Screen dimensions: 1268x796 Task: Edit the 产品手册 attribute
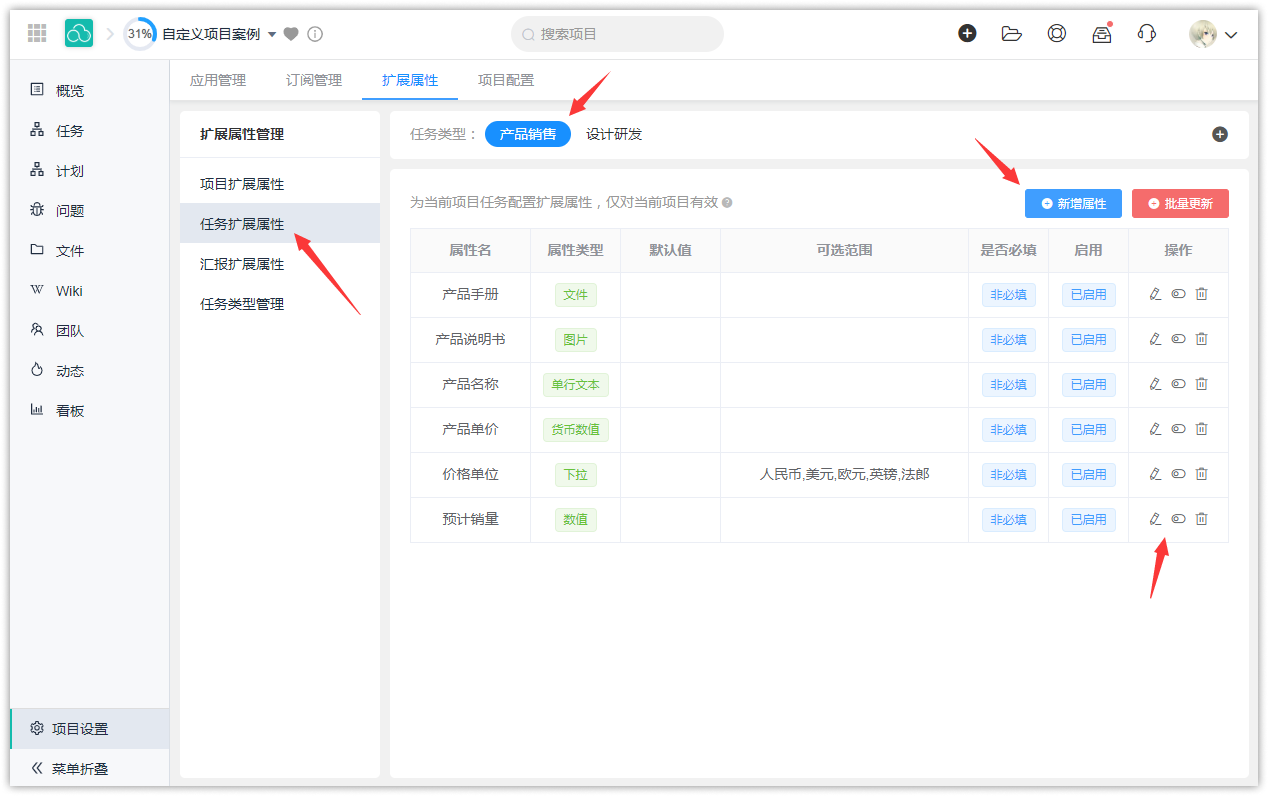click(x=1155, y=294)
